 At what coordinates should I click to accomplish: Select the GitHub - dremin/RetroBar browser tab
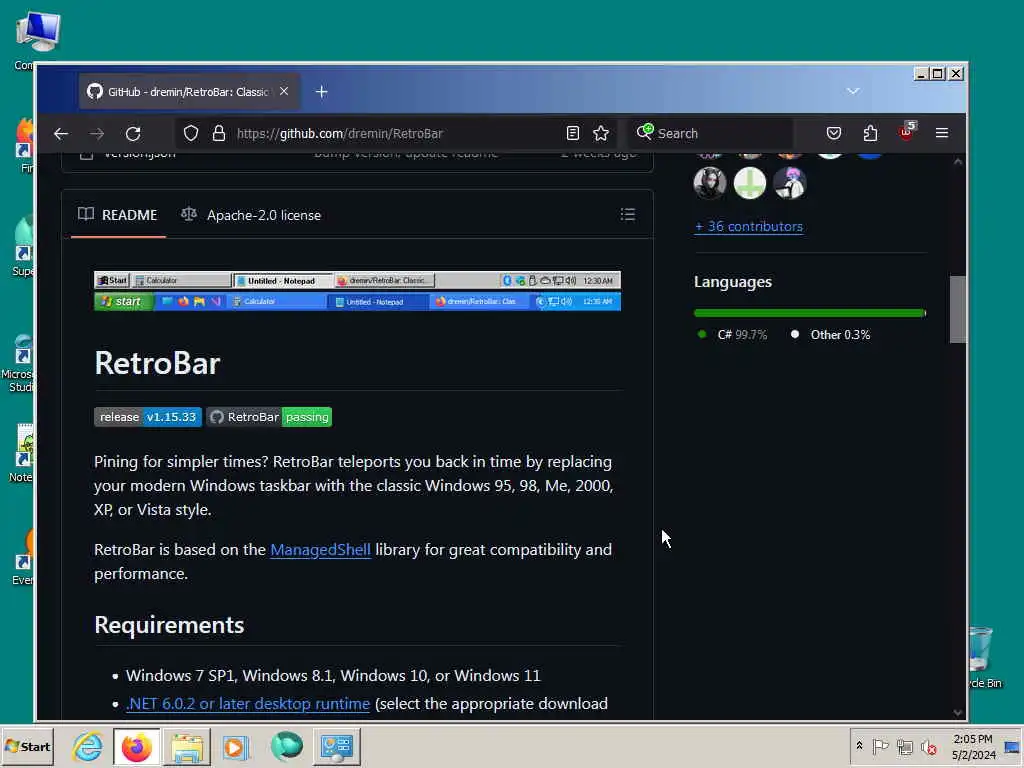pyautogui.click(x=189, y=92)
